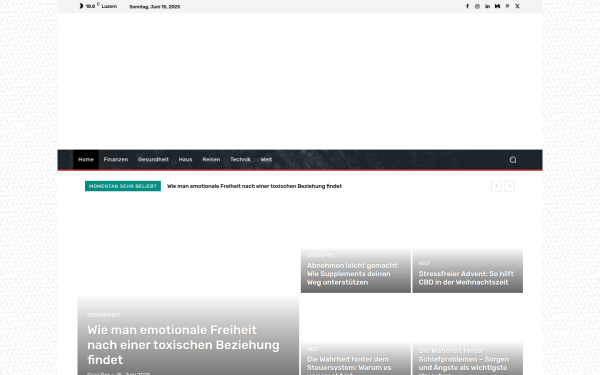Open article 'Stressfreier Advent' about CBD
Image resolution: width=600 pixels, height=375 pixels.
click(x=466, y=278)
